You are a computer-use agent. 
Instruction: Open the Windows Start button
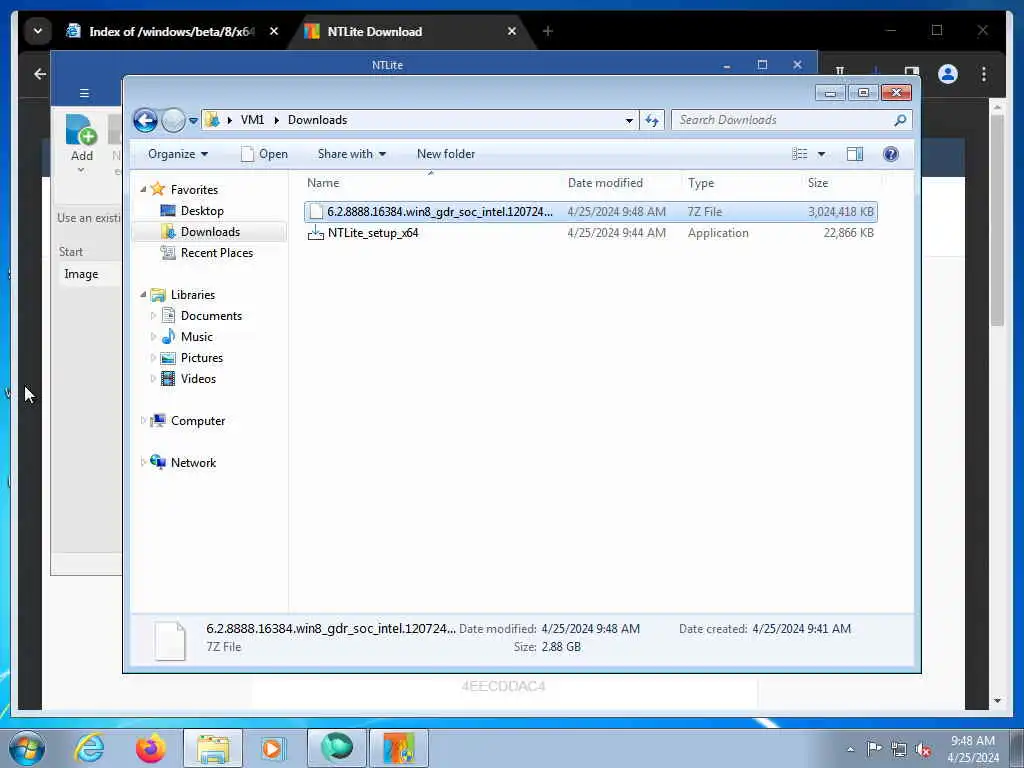pos(26,748)
